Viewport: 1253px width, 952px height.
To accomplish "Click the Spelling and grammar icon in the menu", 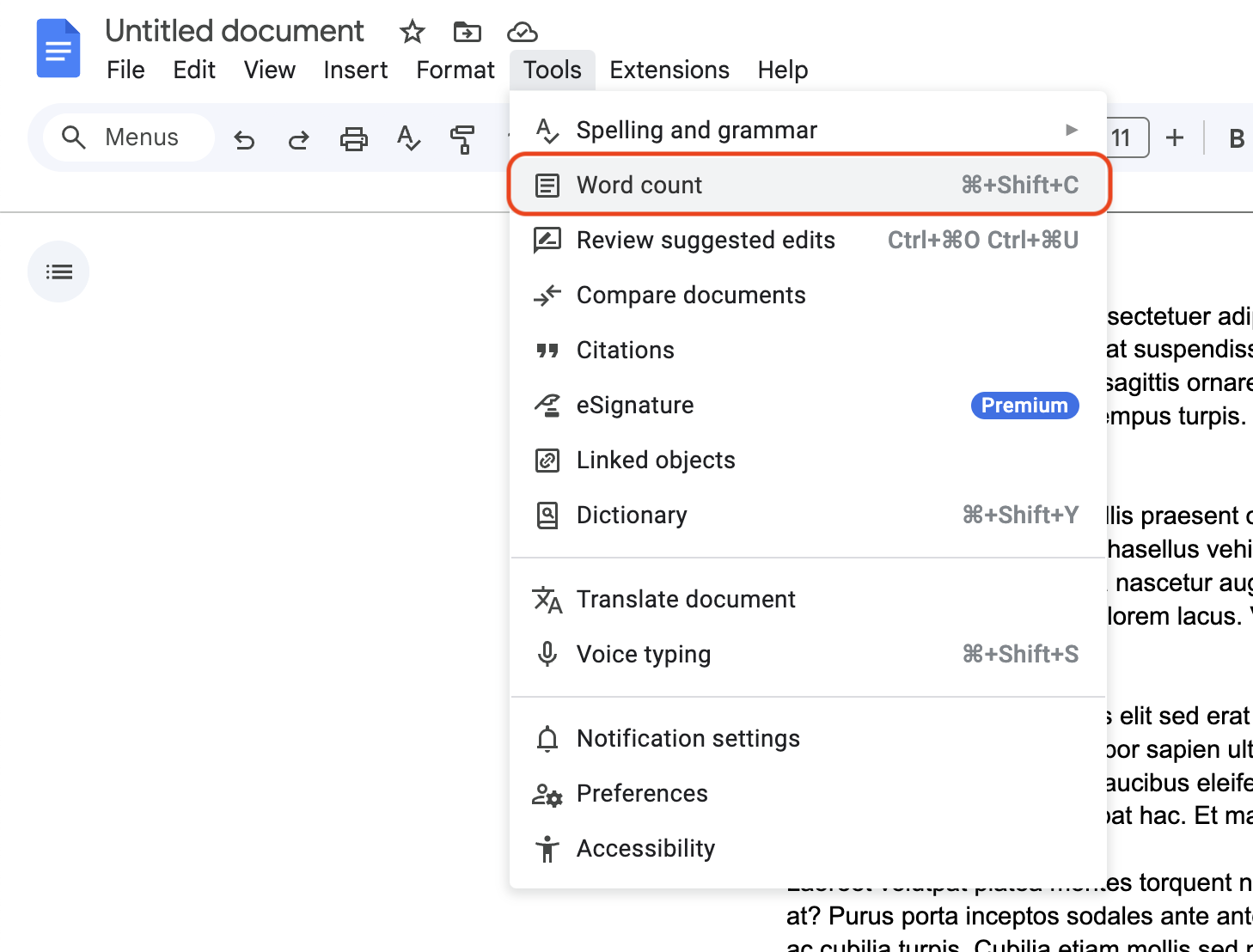I will pyautogui.click(x=547, y=131).
